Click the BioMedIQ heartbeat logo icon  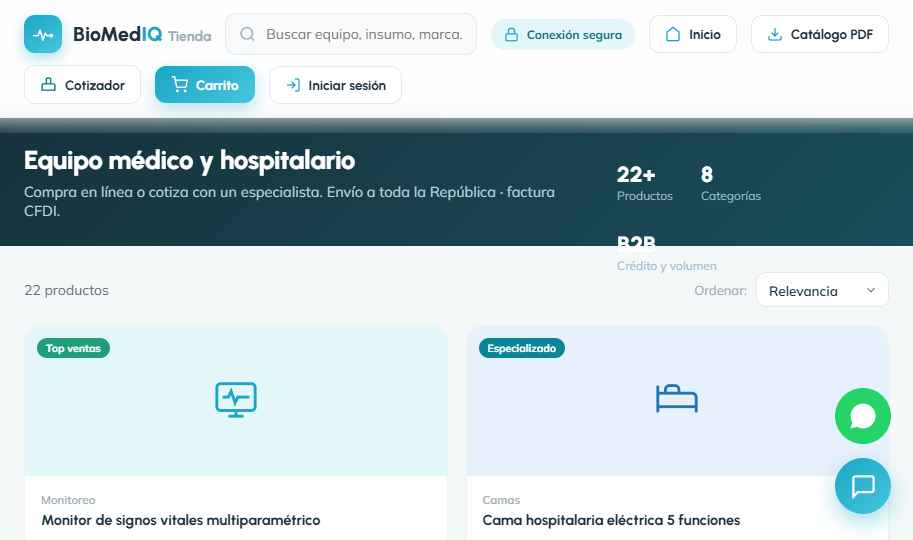click(43, 34)
